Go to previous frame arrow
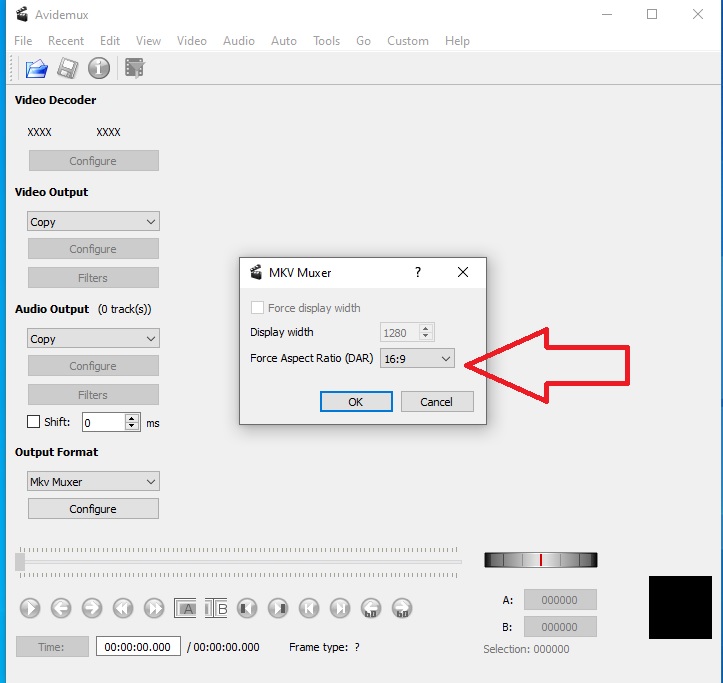This screenshot has width=723, height=683. point(61,608)
